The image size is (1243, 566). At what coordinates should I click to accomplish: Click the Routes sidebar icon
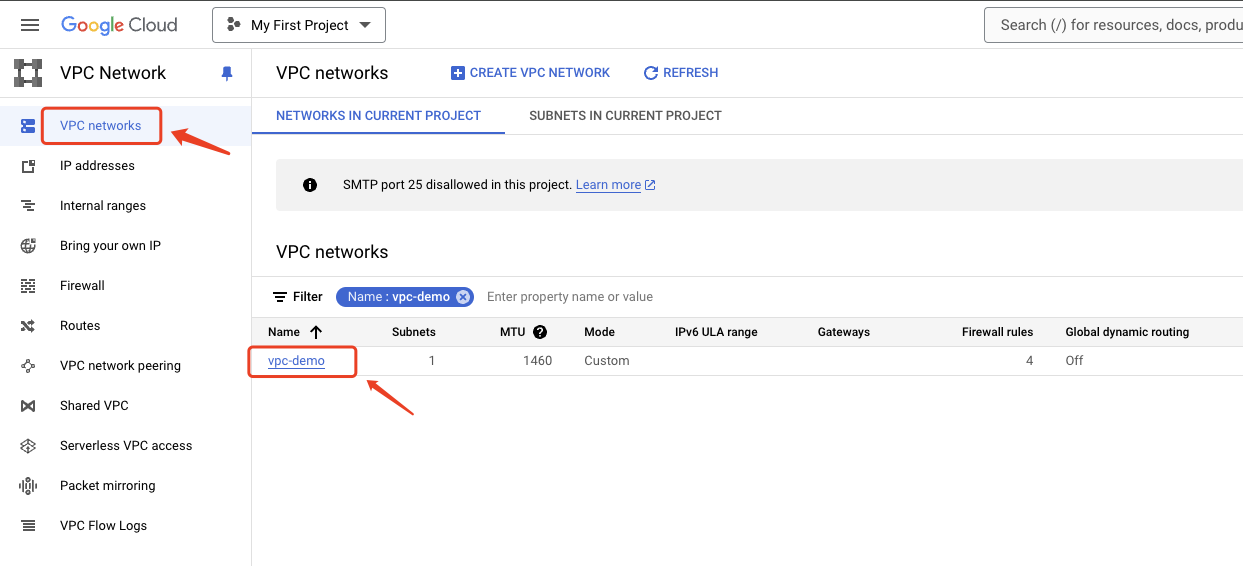point(28,326)
